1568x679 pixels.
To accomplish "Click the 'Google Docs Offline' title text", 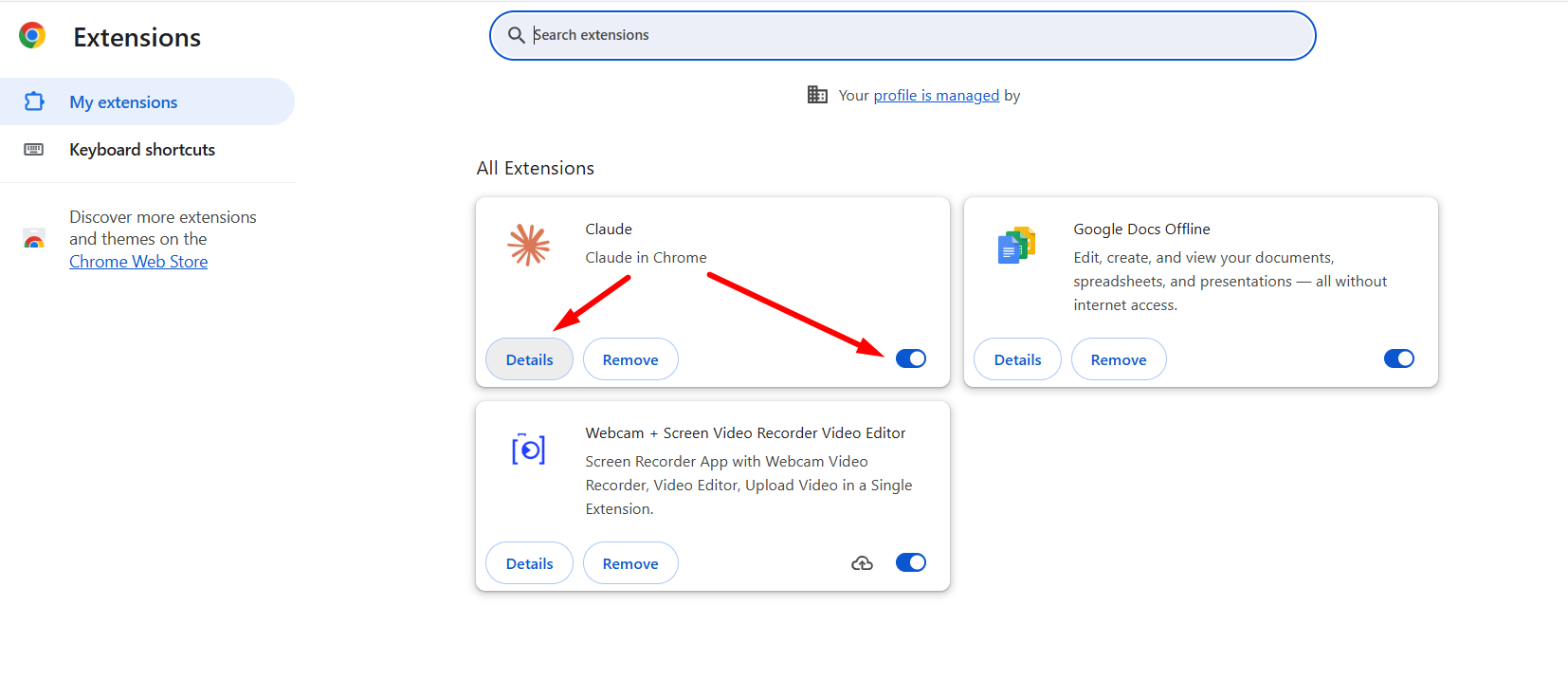I will pos(1141,229).
